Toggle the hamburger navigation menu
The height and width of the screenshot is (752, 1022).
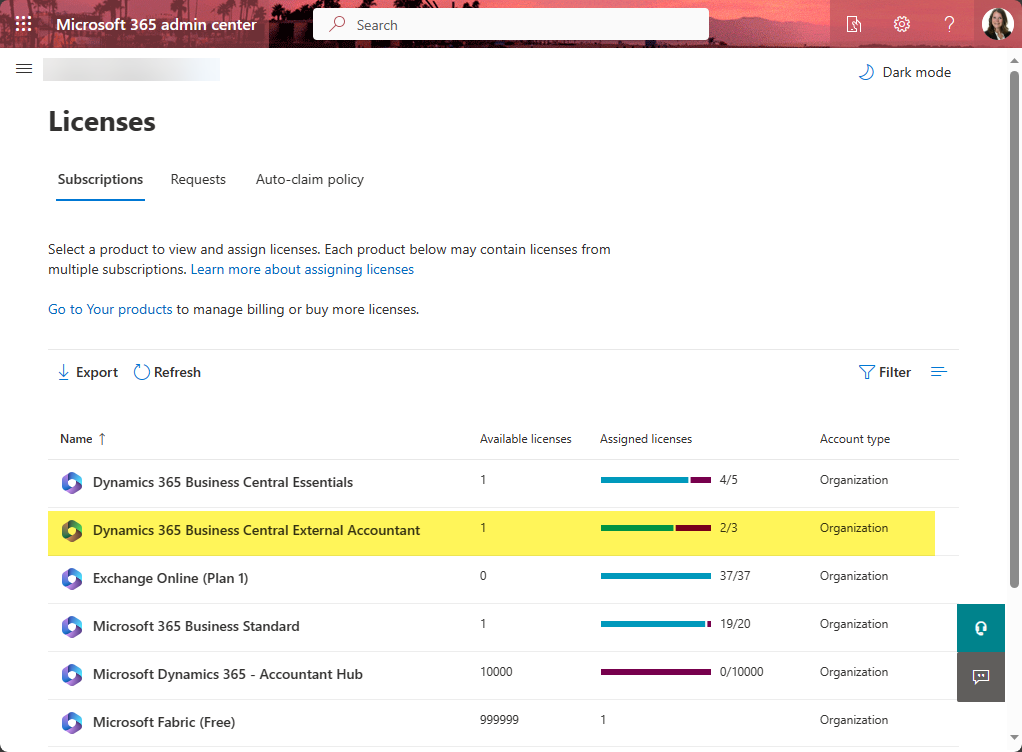pos(24,68)
